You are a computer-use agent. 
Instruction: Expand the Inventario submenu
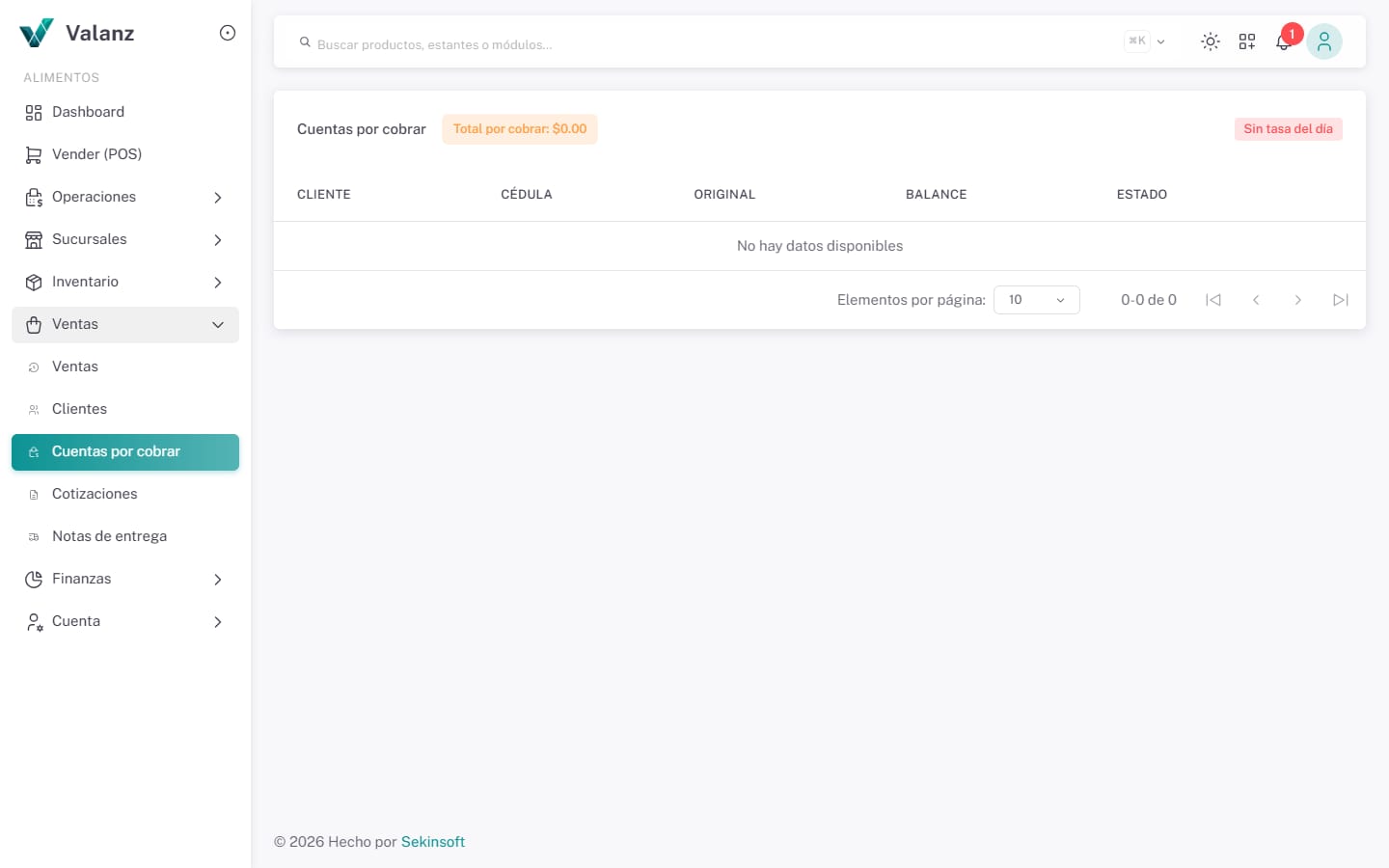(x=125, y=282)
